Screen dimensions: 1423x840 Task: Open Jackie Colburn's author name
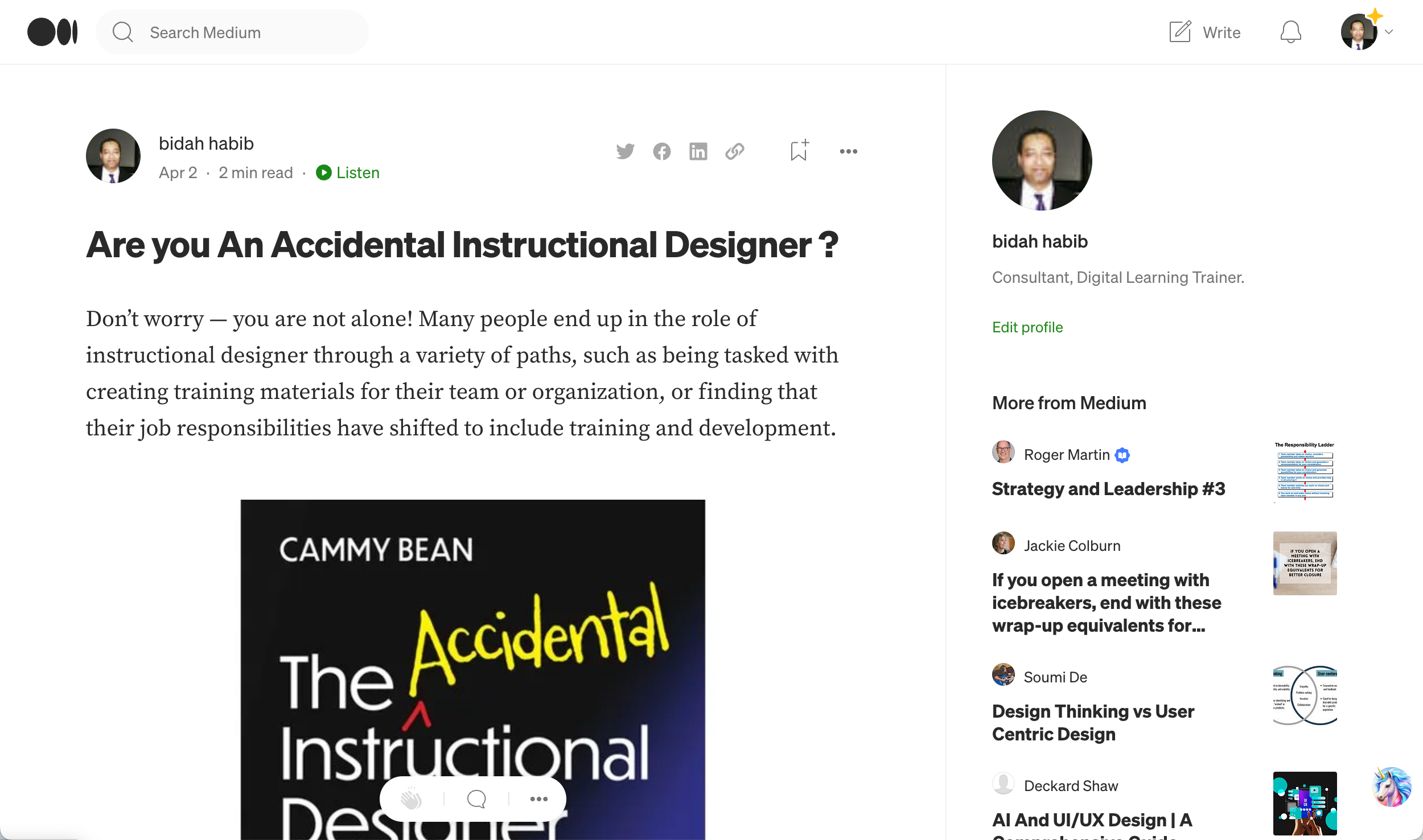point(1072,546)
